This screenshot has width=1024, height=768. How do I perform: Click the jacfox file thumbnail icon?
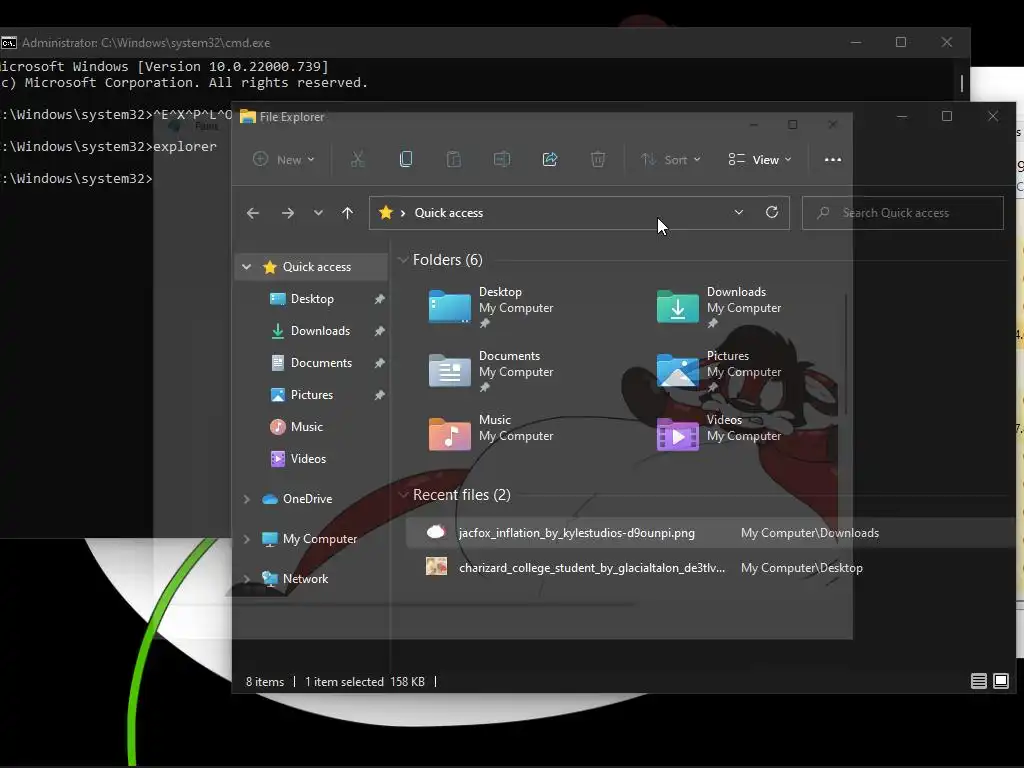[x=436, y=532]
